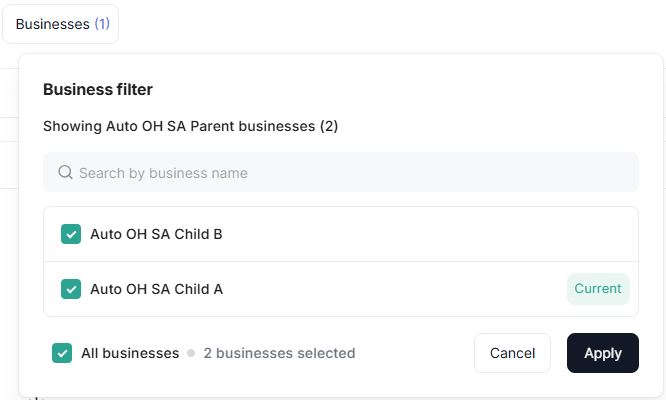The width and height of the screenshot is (666, 400).
Task: Click the Business filter heading
Action: click(98, 90)
